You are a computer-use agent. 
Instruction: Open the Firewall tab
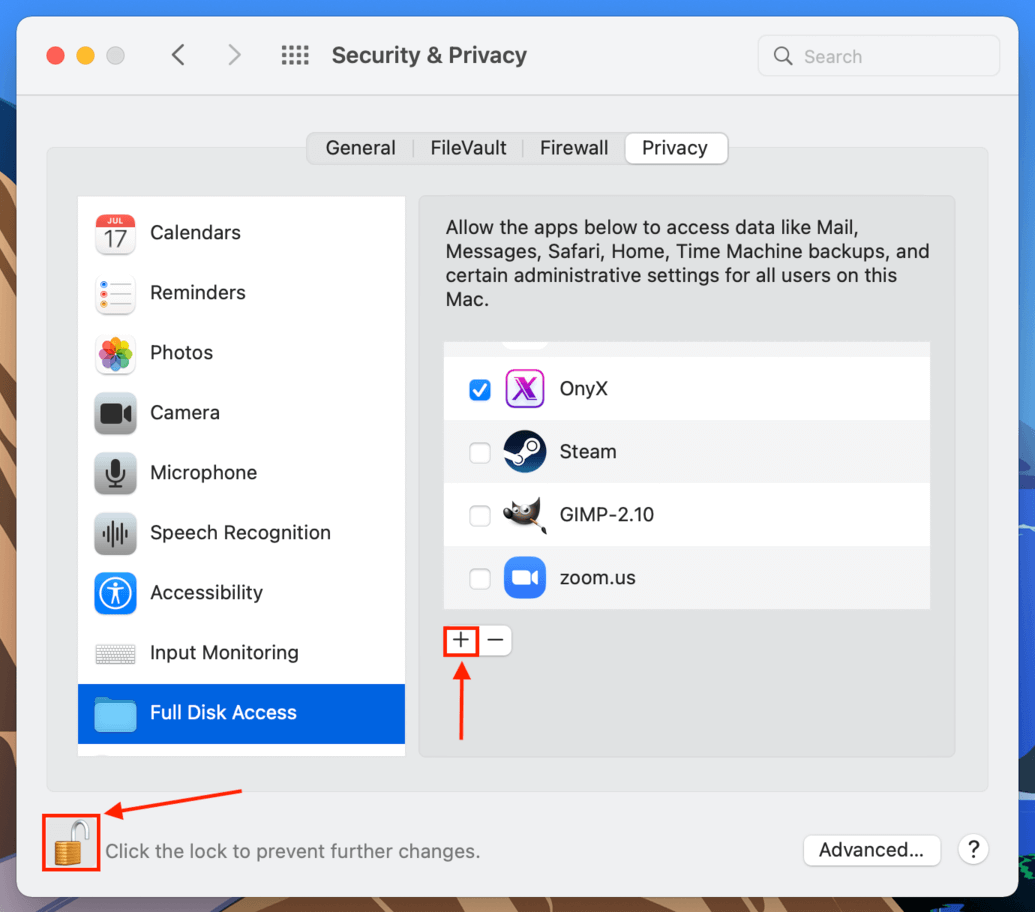coord(574,148)
